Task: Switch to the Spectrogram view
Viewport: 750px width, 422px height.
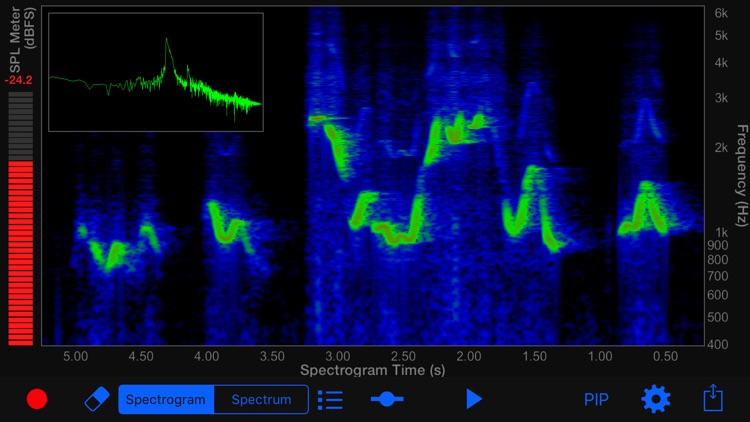Action: tap(166, 400)
